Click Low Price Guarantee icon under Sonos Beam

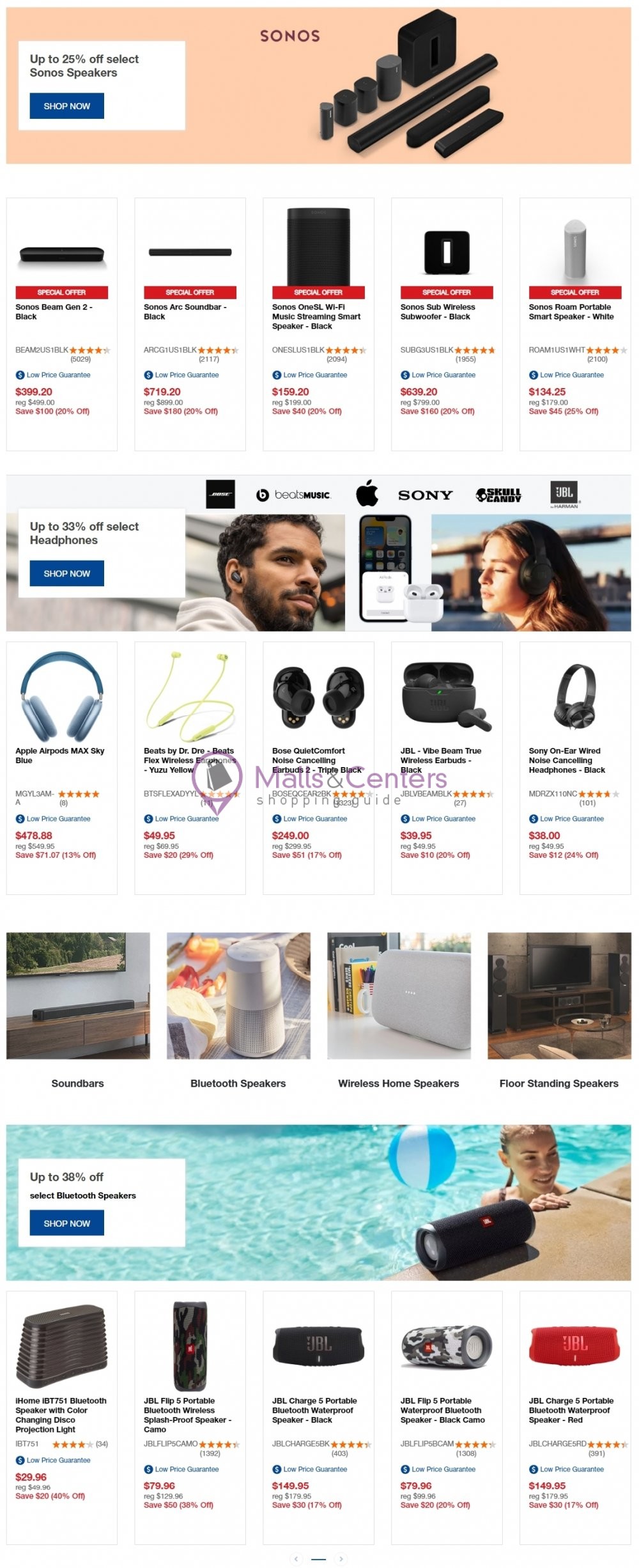20,375
